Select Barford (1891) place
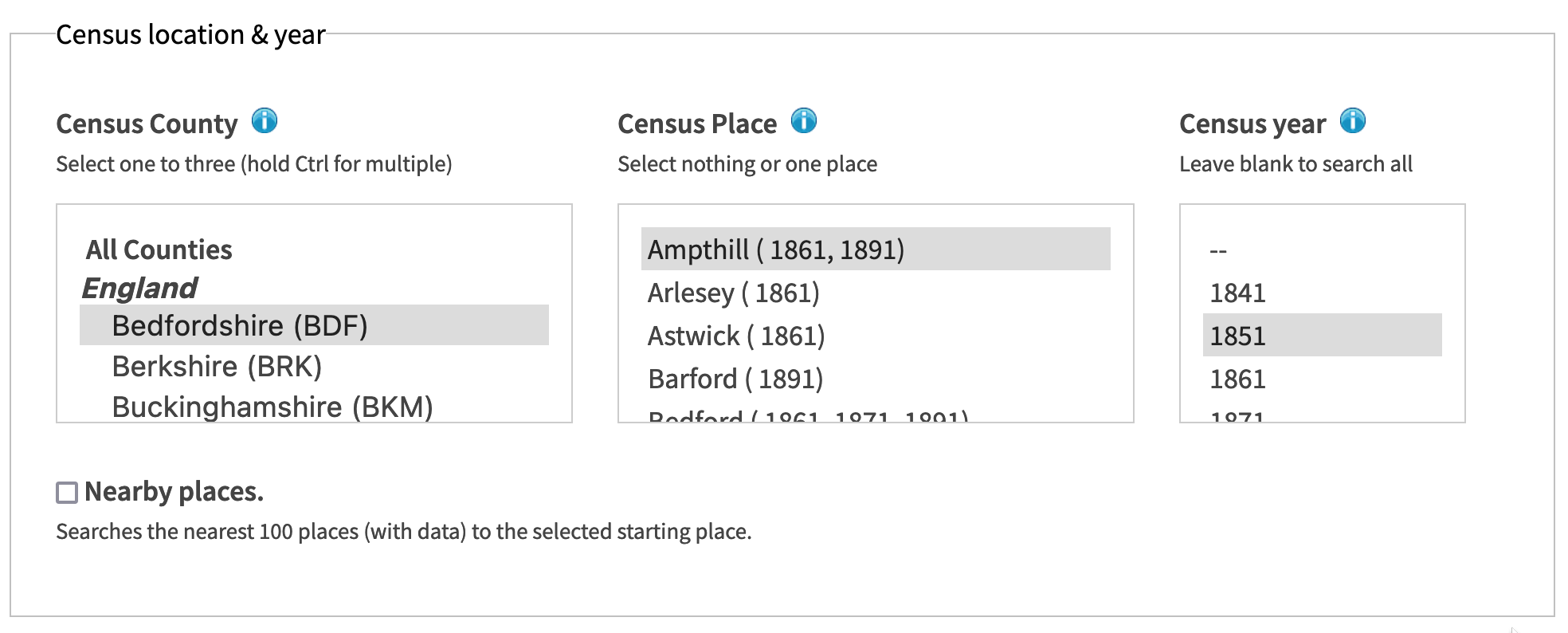The height and width of the screenshot is (633, 1568). (x=735, y=378)
